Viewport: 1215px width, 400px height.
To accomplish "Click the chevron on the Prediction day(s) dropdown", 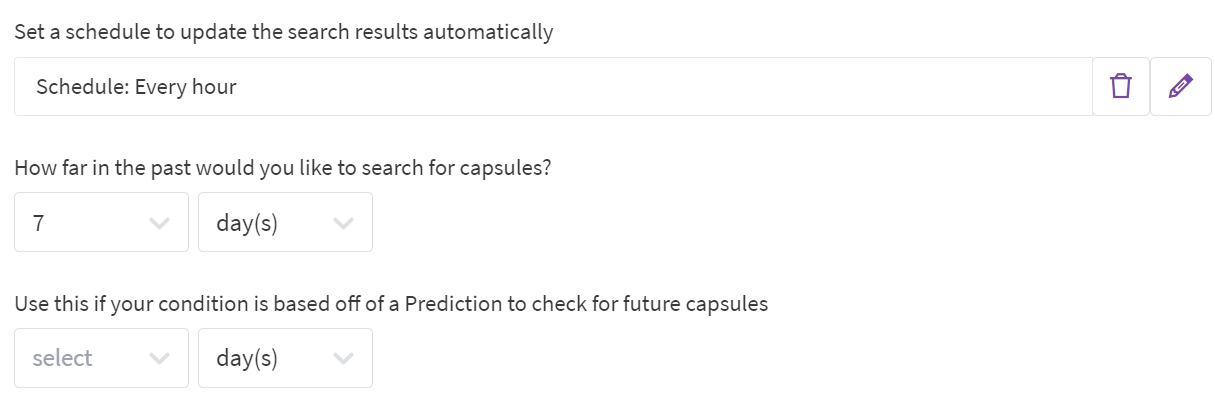I will click(x=343, y=359).
